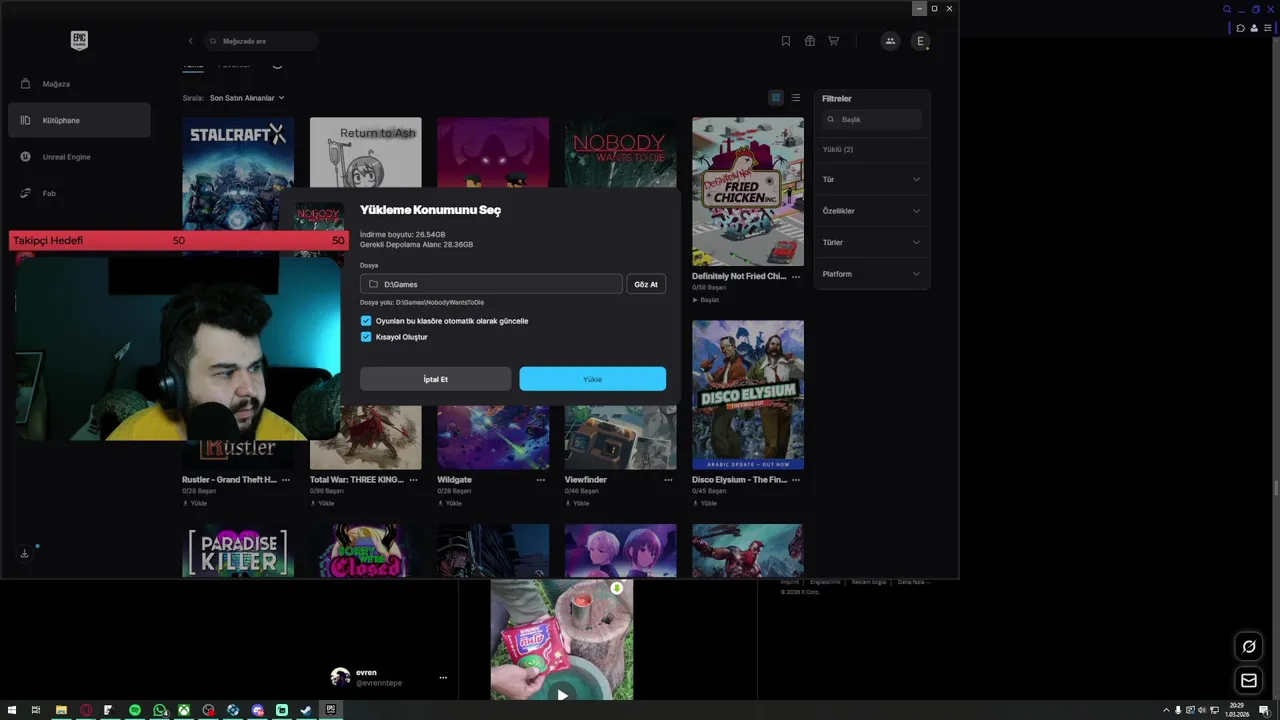Open the Xbox app from the taskbar
Screen dimensions: 1280x720
tap(184, 710)
